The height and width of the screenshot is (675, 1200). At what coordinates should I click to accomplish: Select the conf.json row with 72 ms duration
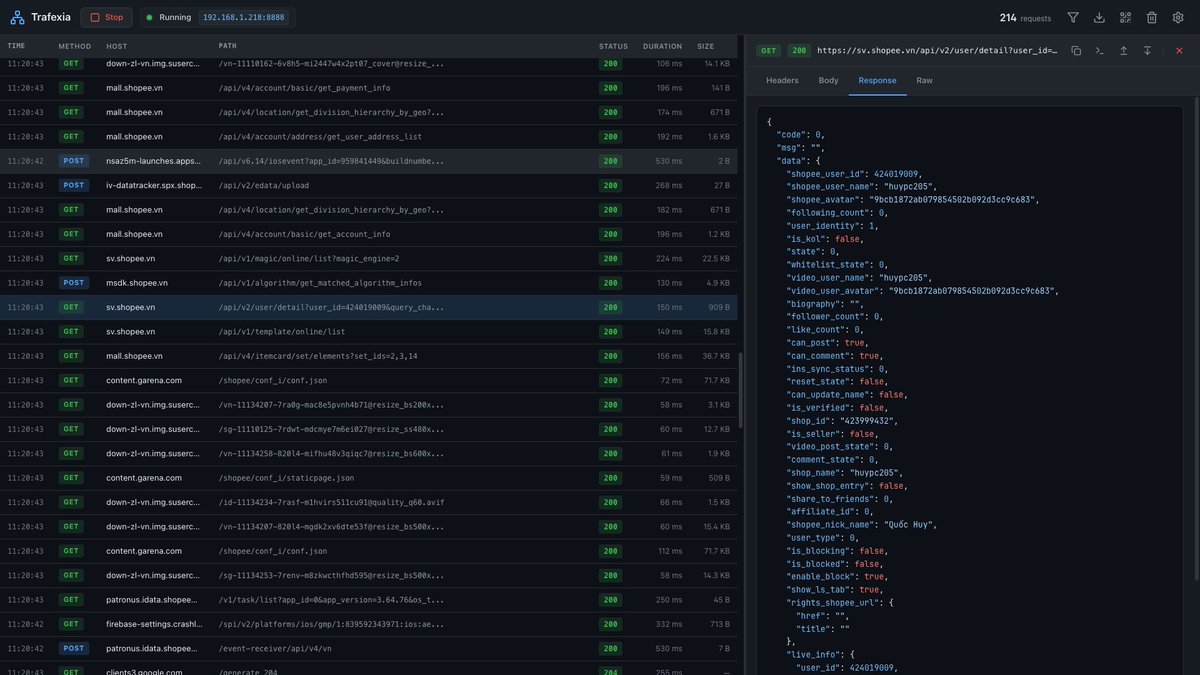click(369, 380)
